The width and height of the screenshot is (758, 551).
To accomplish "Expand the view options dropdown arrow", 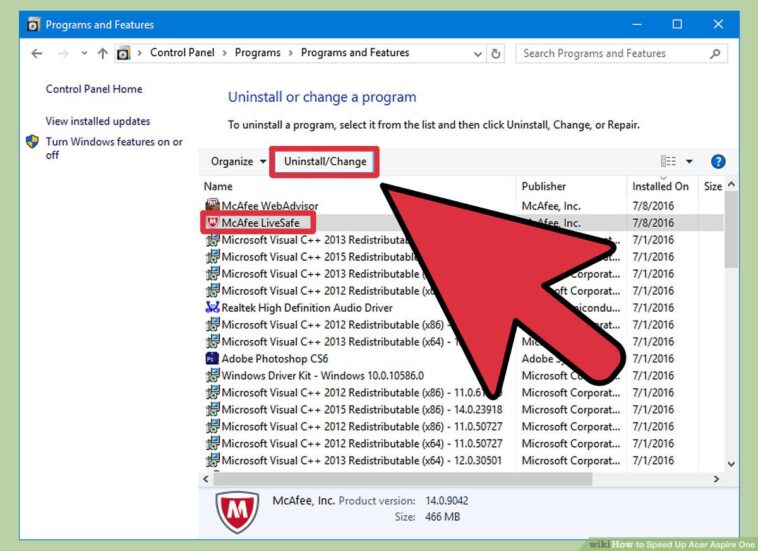I will [689, 161].
